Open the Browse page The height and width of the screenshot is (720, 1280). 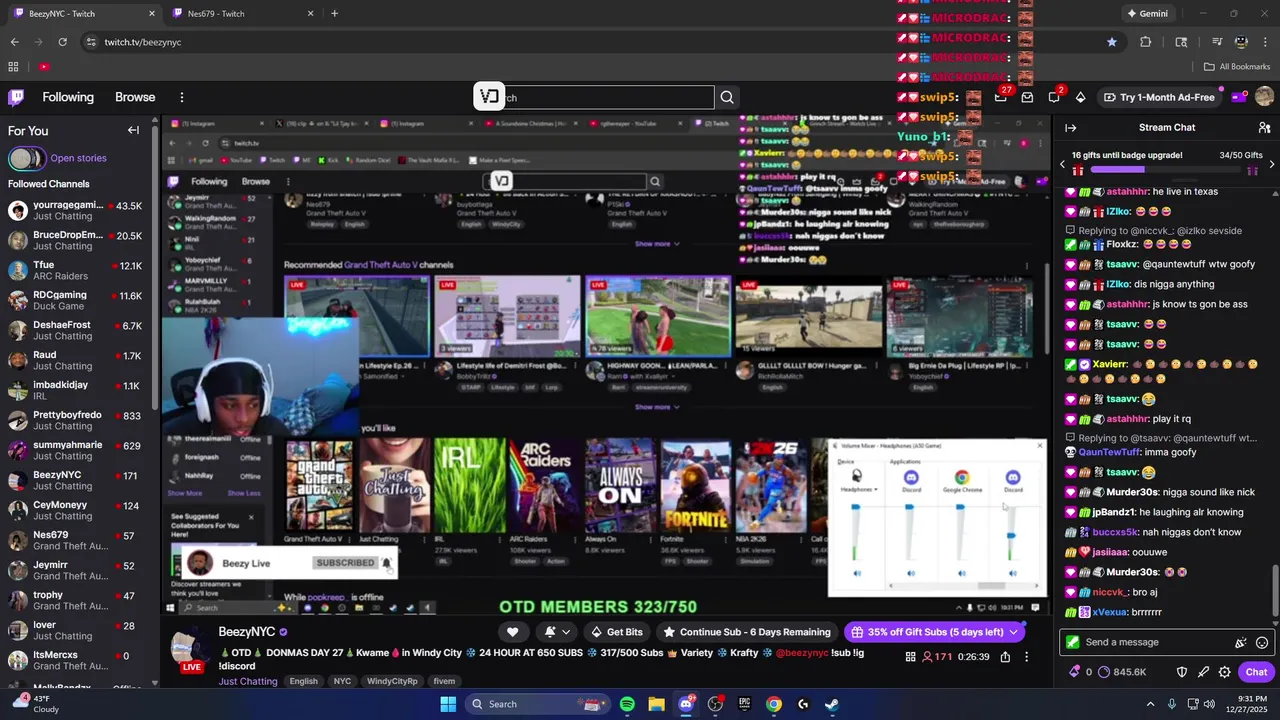pyautogui.click(x=135, y=97)
